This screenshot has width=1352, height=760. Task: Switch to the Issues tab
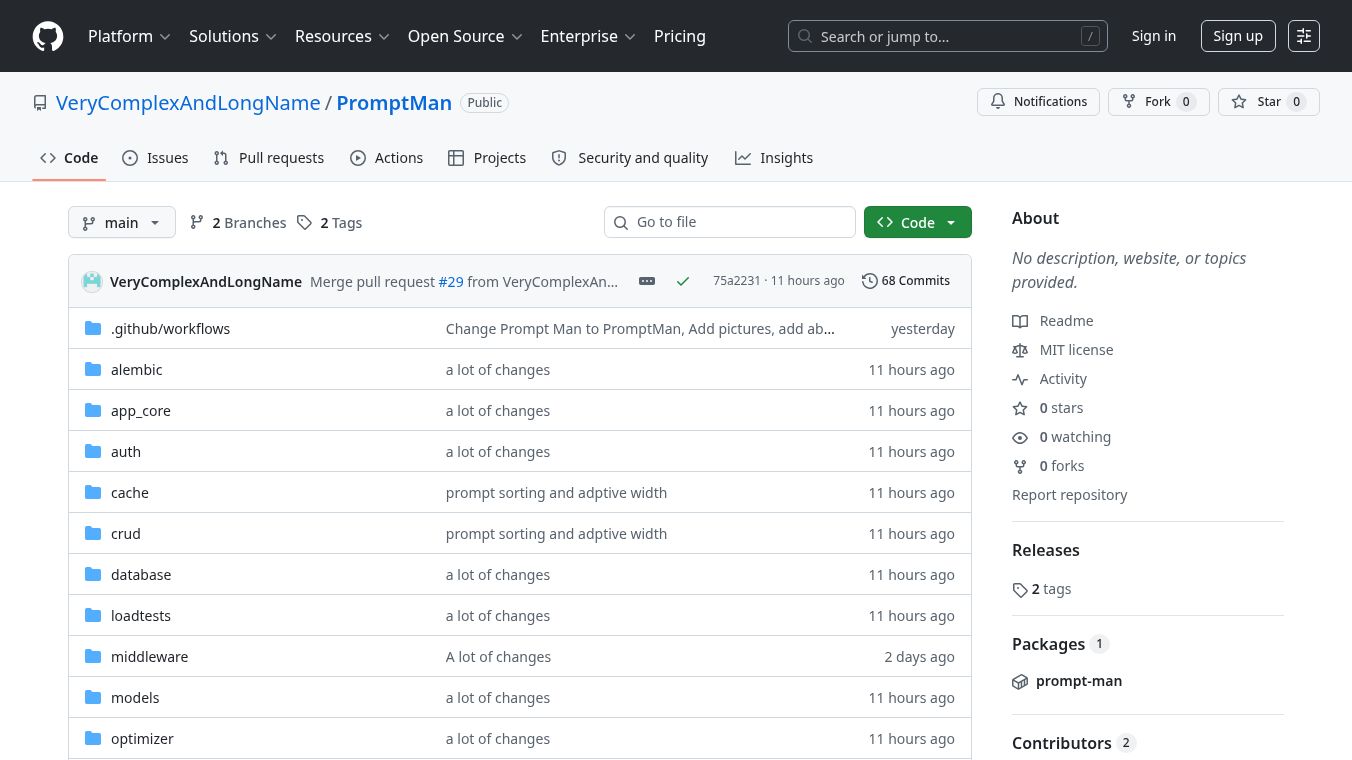click(155, 158)
